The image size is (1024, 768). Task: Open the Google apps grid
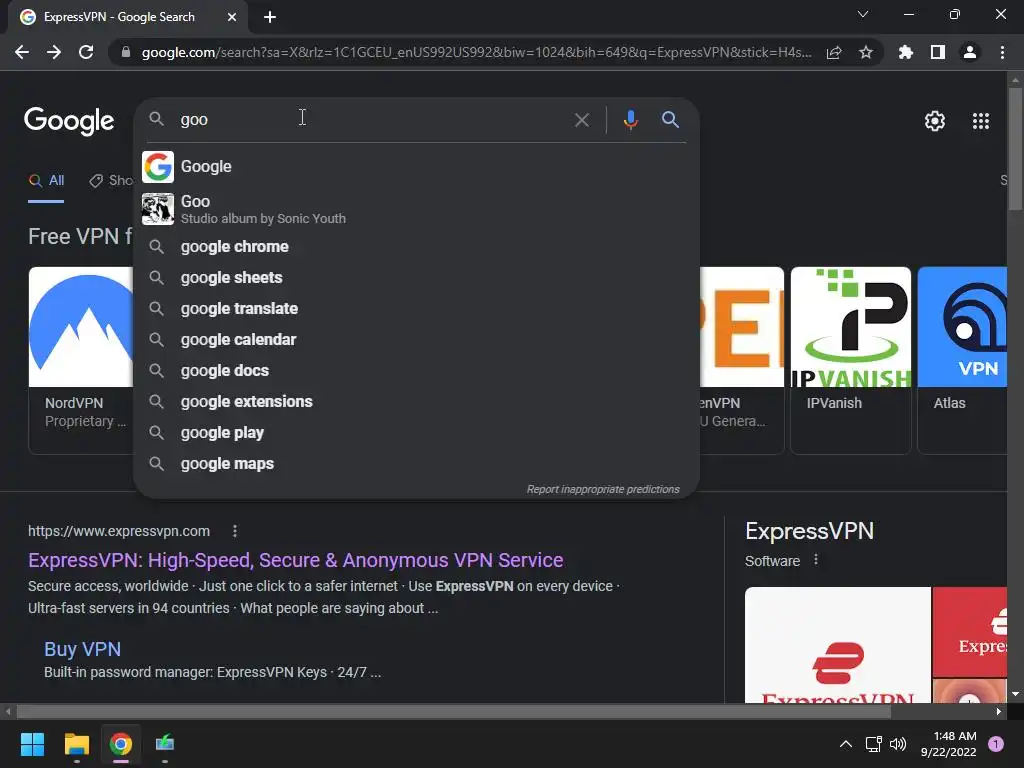point(981,121)
